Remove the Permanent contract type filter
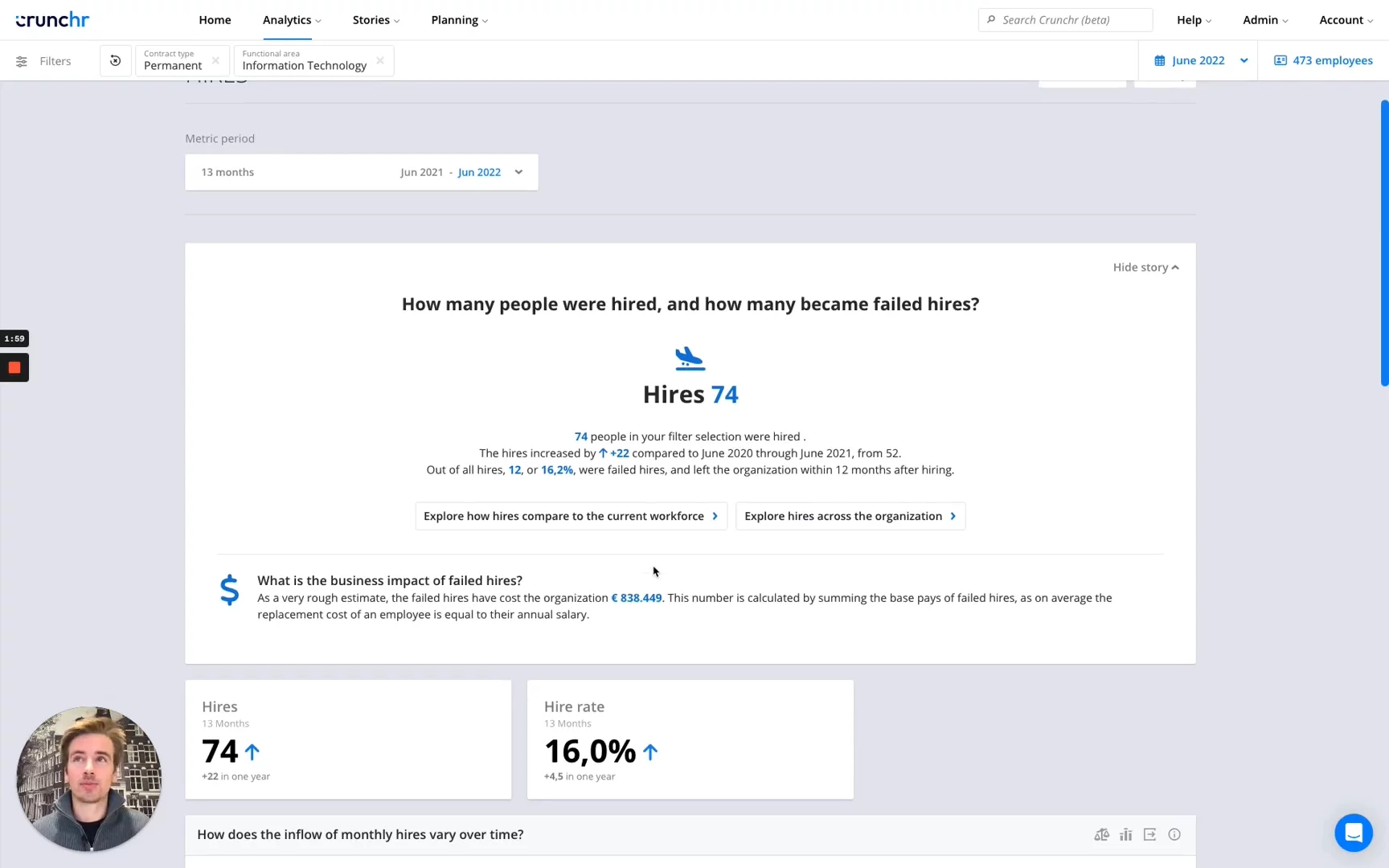Image resolution: width=1389 pixels, height=868 pixels. (215, 61)
